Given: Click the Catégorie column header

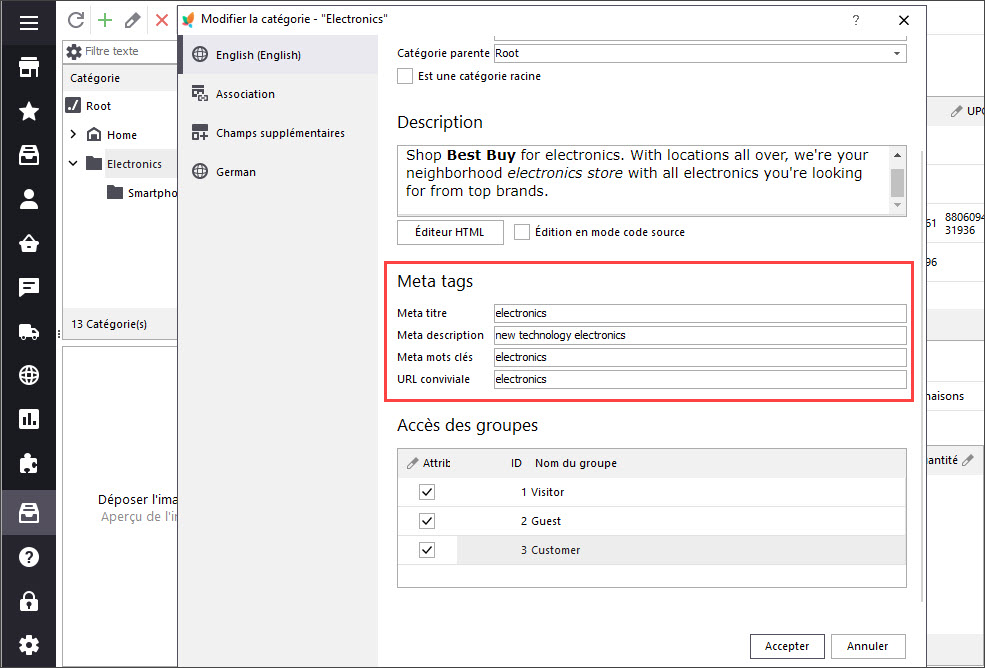Looking at the screenshot, I should (x=120, y=78).
